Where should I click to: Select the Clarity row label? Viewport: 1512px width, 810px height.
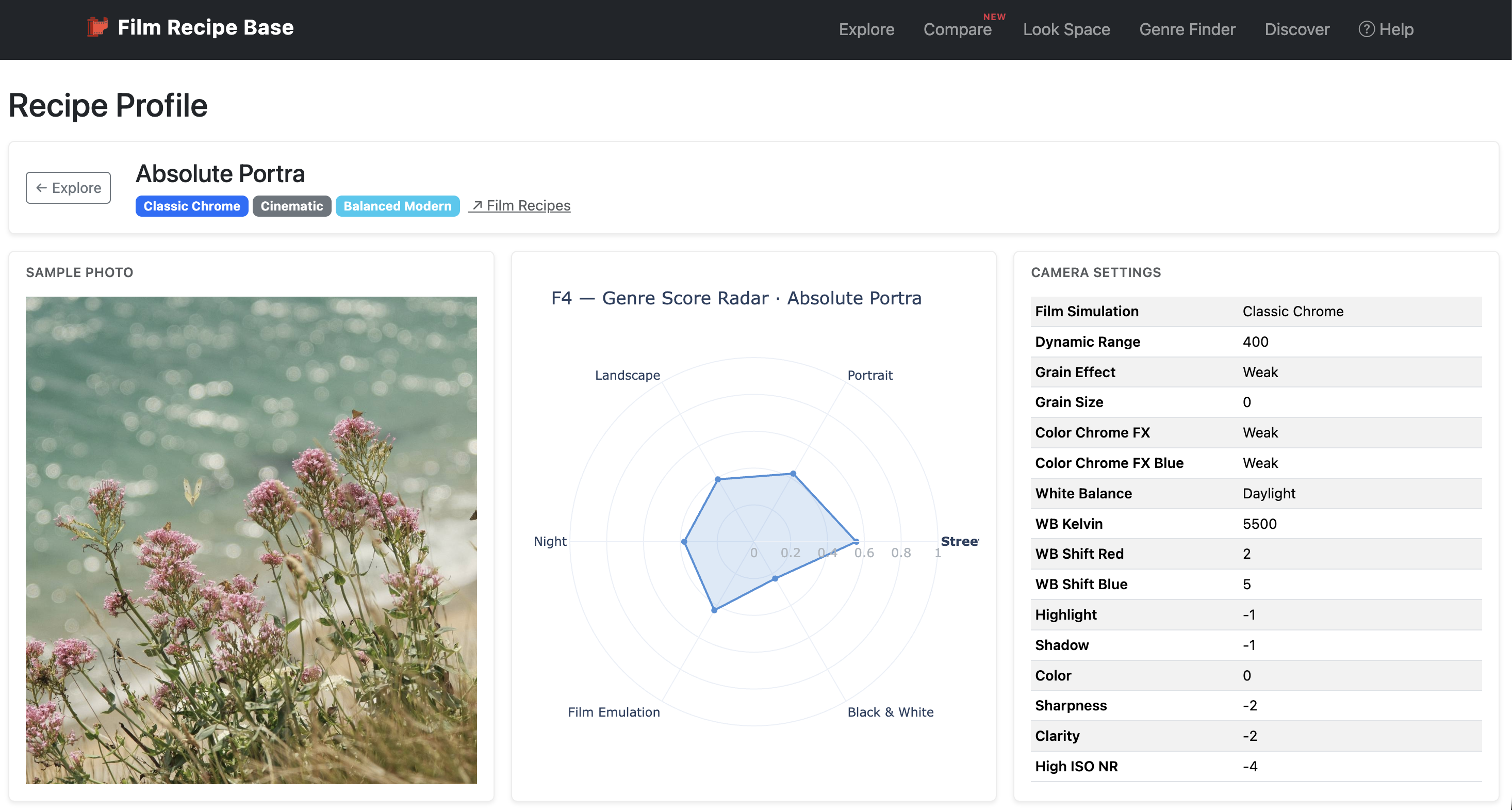pyautogui.click(x=1057, y=736)
